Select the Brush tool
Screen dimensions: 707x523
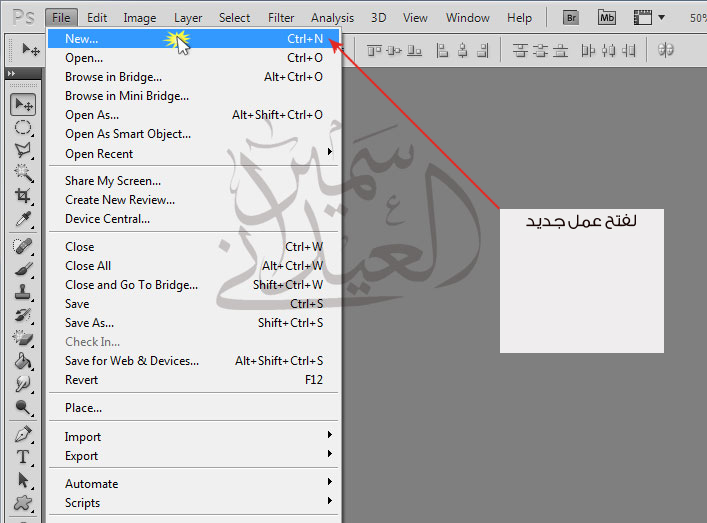(x=23, y=269)
